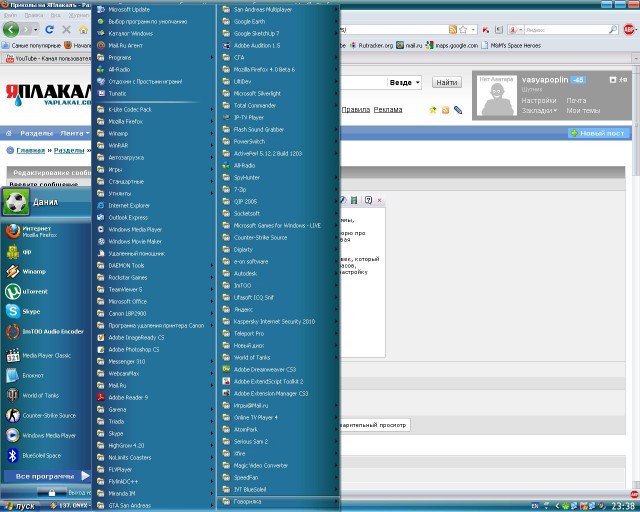Click the taskbar clock showing 23:38

pos(622,507)
